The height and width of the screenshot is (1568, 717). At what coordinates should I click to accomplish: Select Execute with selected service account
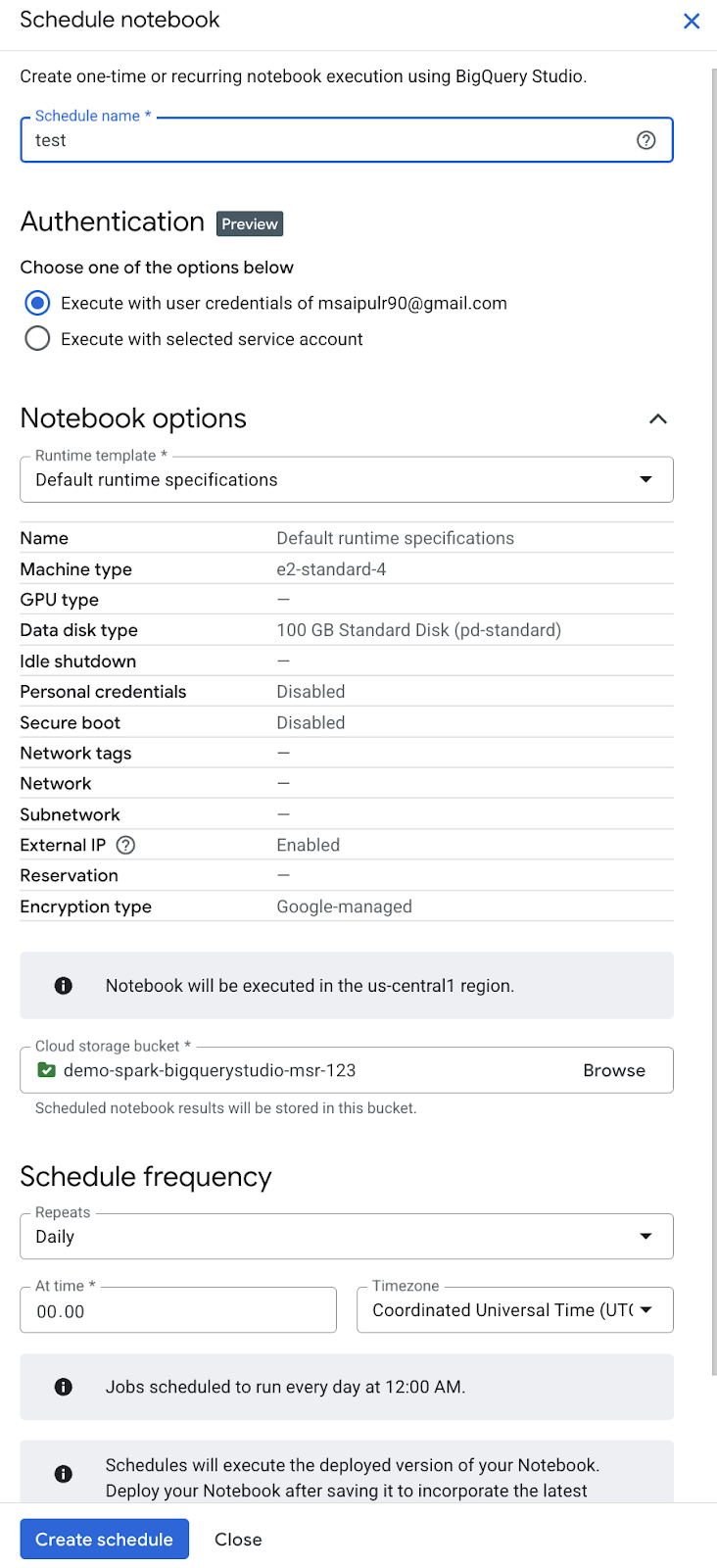pos(37,339)
